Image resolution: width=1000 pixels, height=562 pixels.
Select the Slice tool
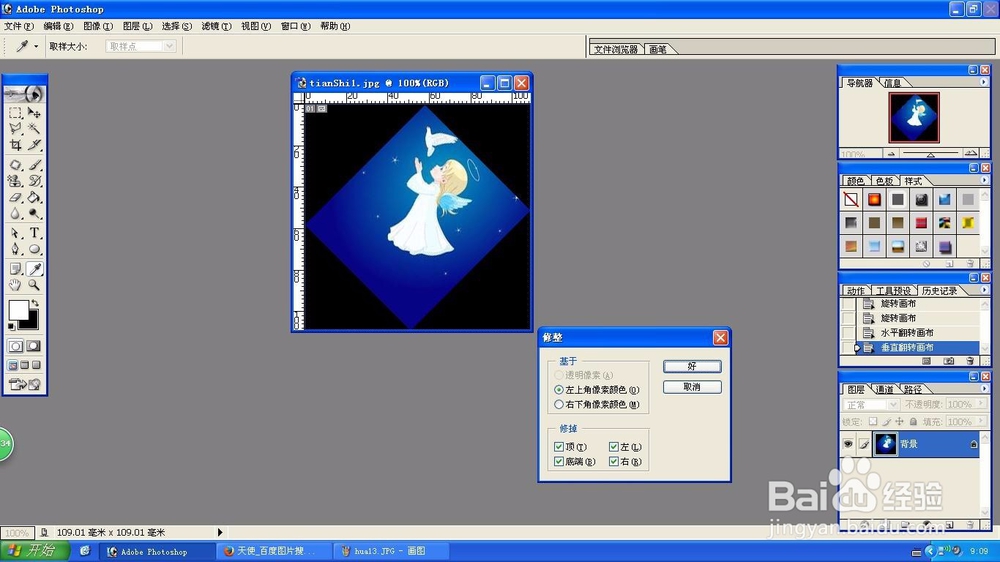[34, 145]
